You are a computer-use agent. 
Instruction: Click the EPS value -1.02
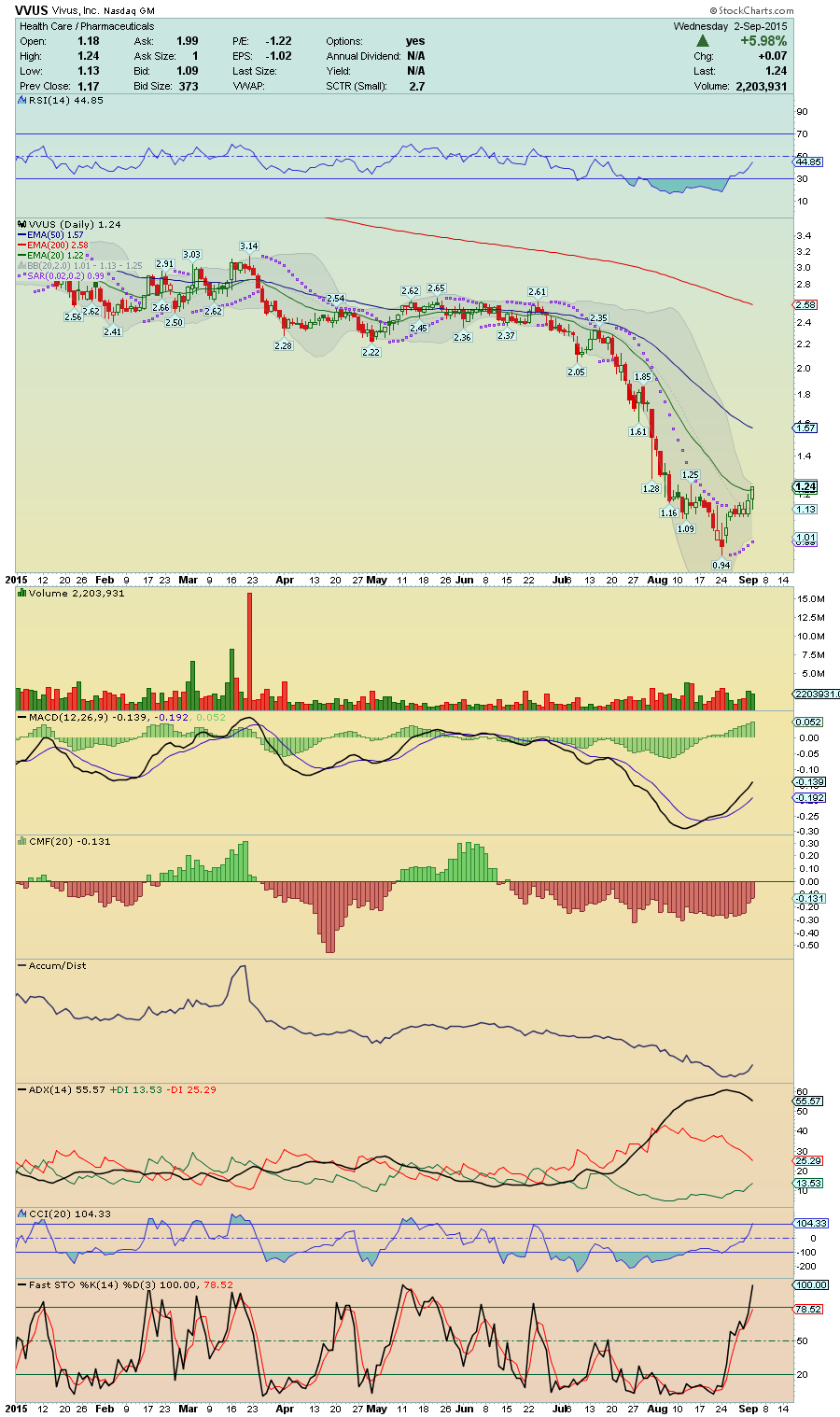(278, 56)
